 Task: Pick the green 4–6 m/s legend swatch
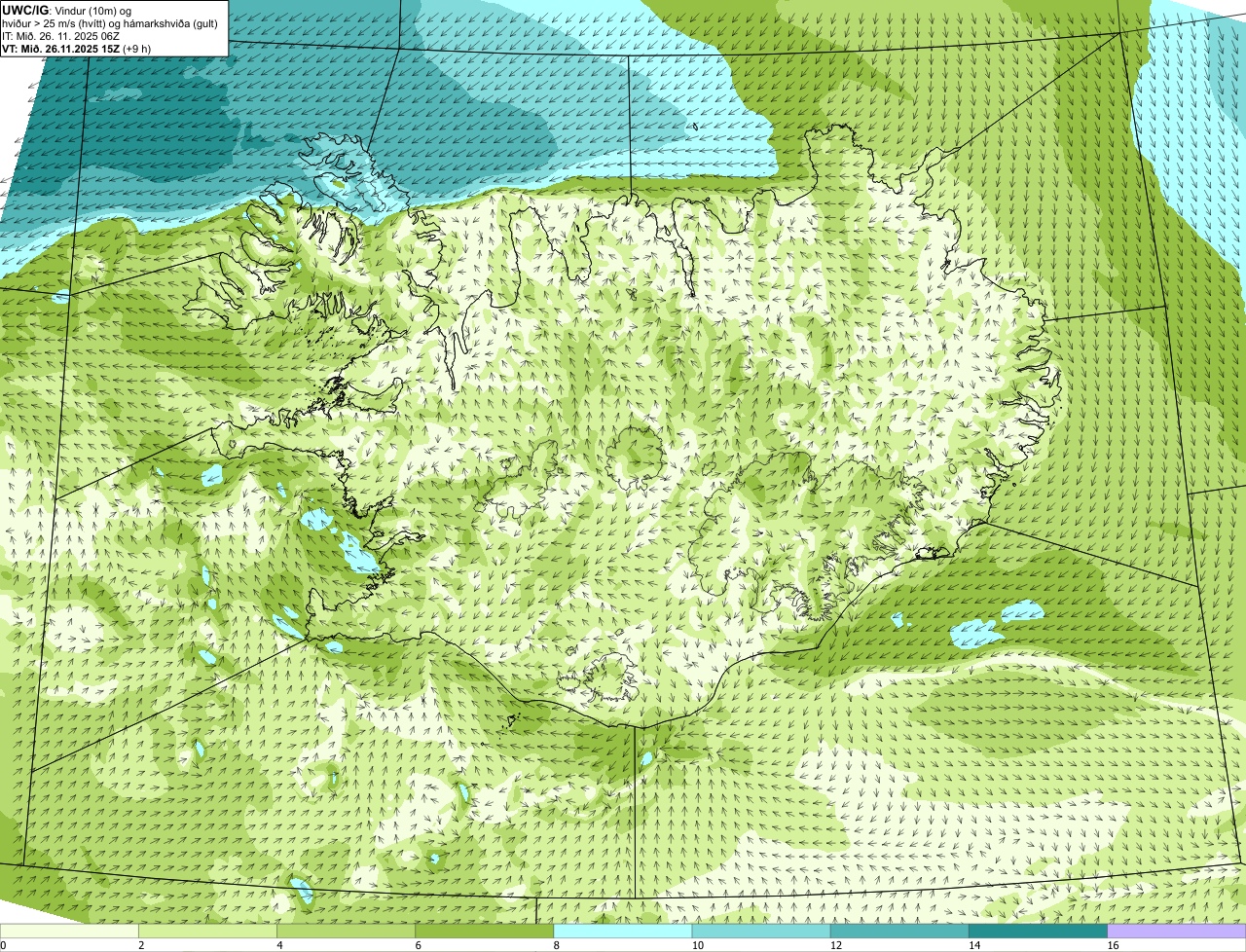347,932
